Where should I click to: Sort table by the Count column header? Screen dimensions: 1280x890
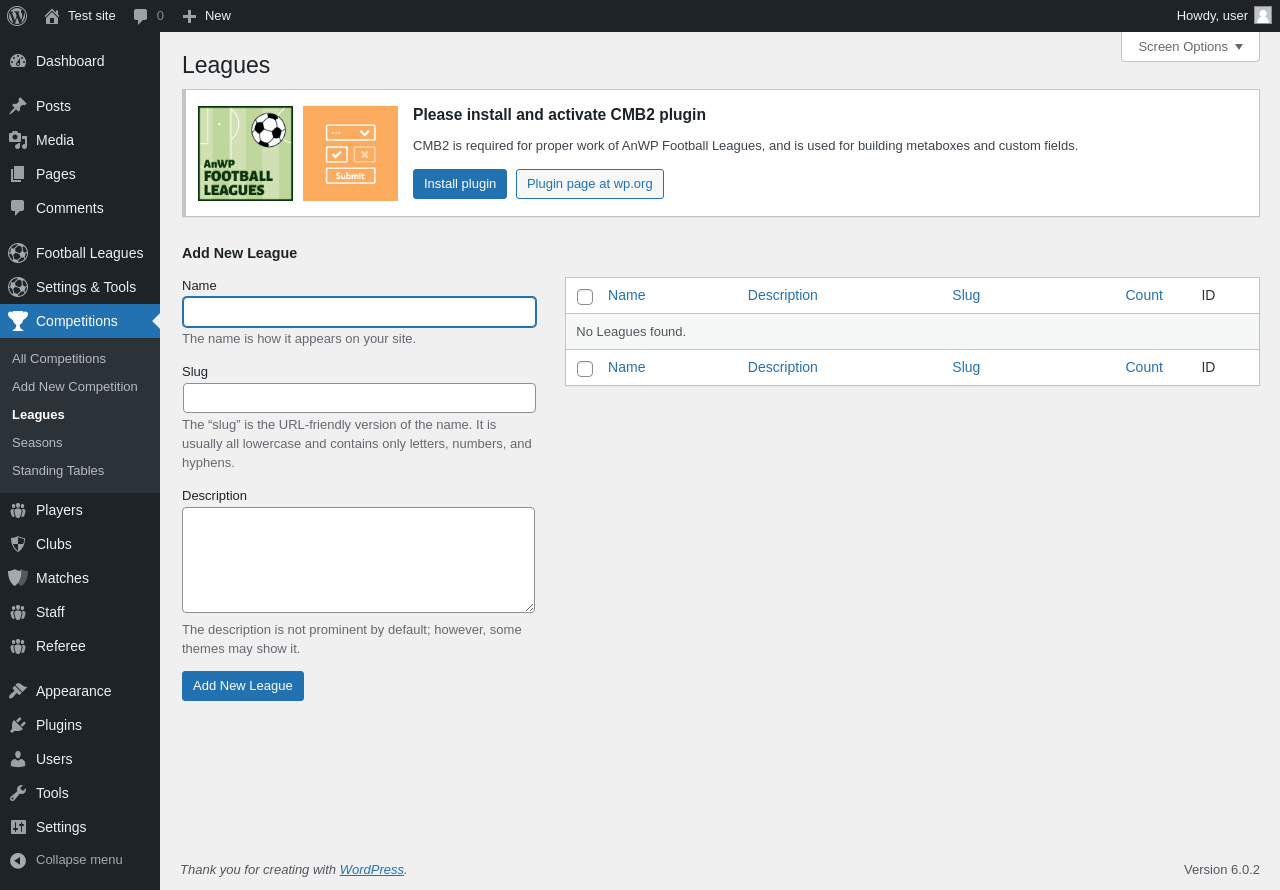point(1144,296)
